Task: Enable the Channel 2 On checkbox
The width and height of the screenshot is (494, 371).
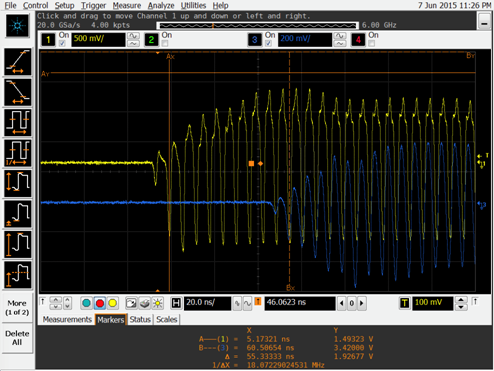Action: click(165, 43)
